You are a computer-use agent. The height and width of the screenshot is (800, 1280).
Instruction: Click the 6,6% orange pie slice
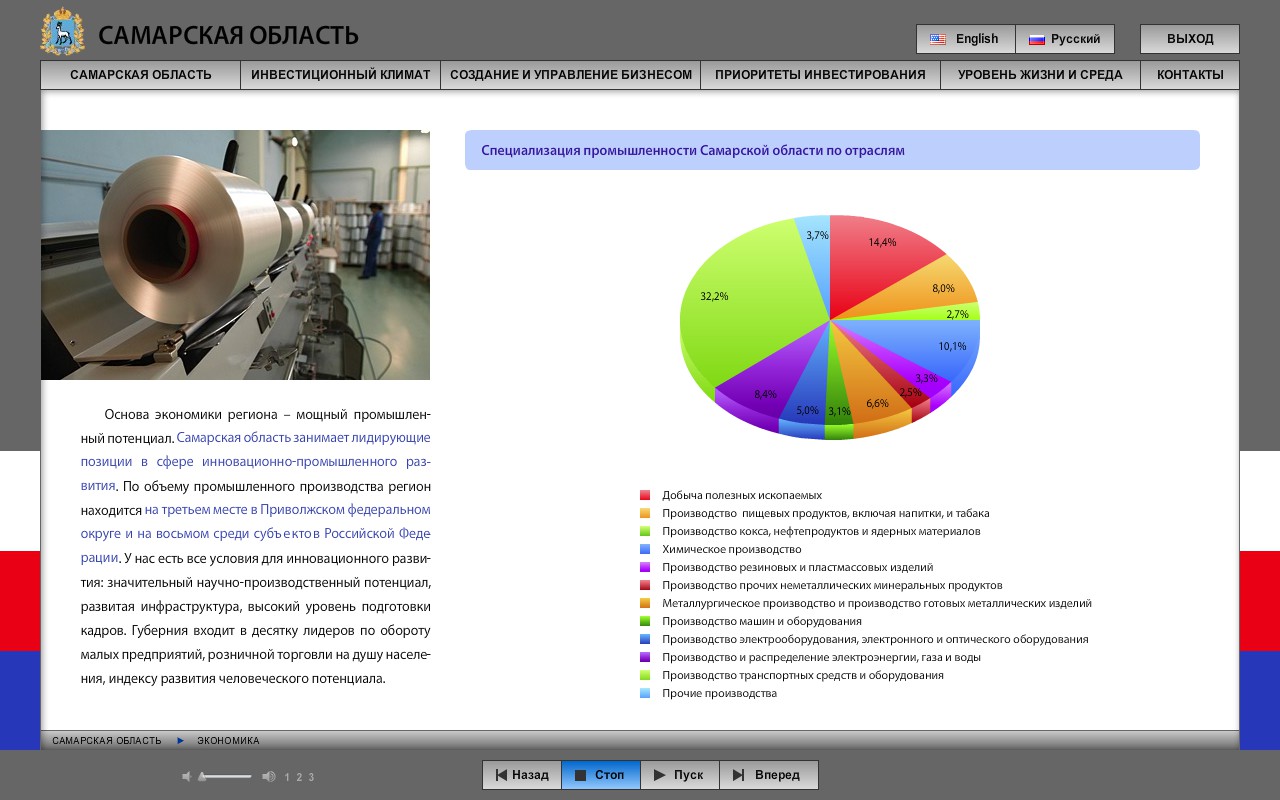[x=868, y=390]
